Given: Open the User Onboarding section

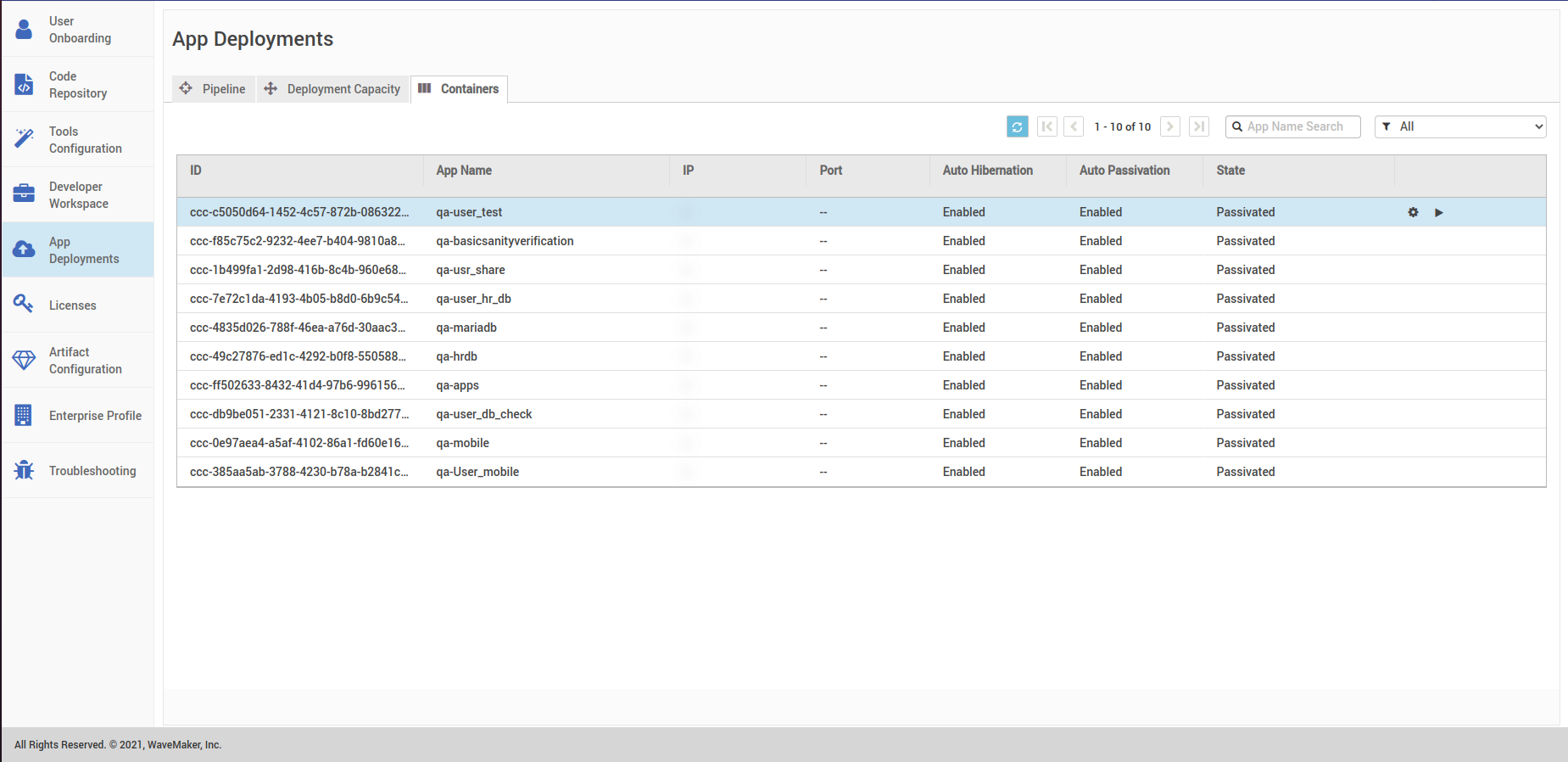Looking at the screenshot, I should (x=78, y=30).
